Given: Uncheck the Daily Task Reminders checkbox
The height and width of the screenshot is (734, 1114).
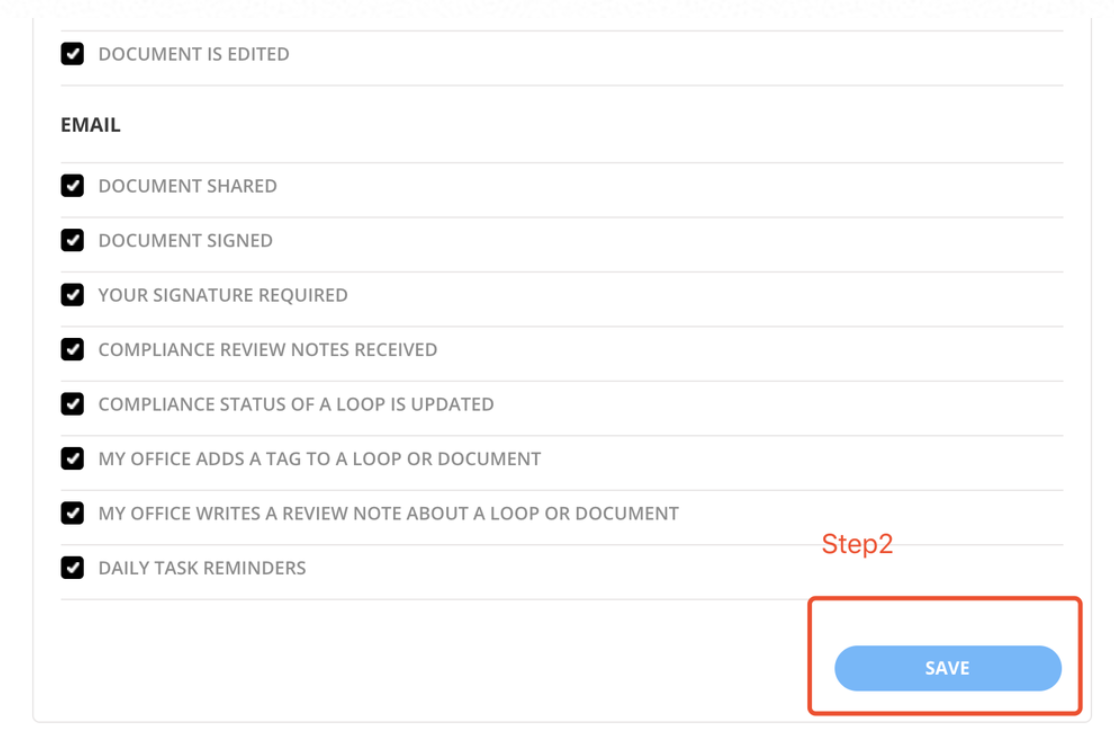Looking at the screenshot, I should pyautogui.click(x=72, y=568).
